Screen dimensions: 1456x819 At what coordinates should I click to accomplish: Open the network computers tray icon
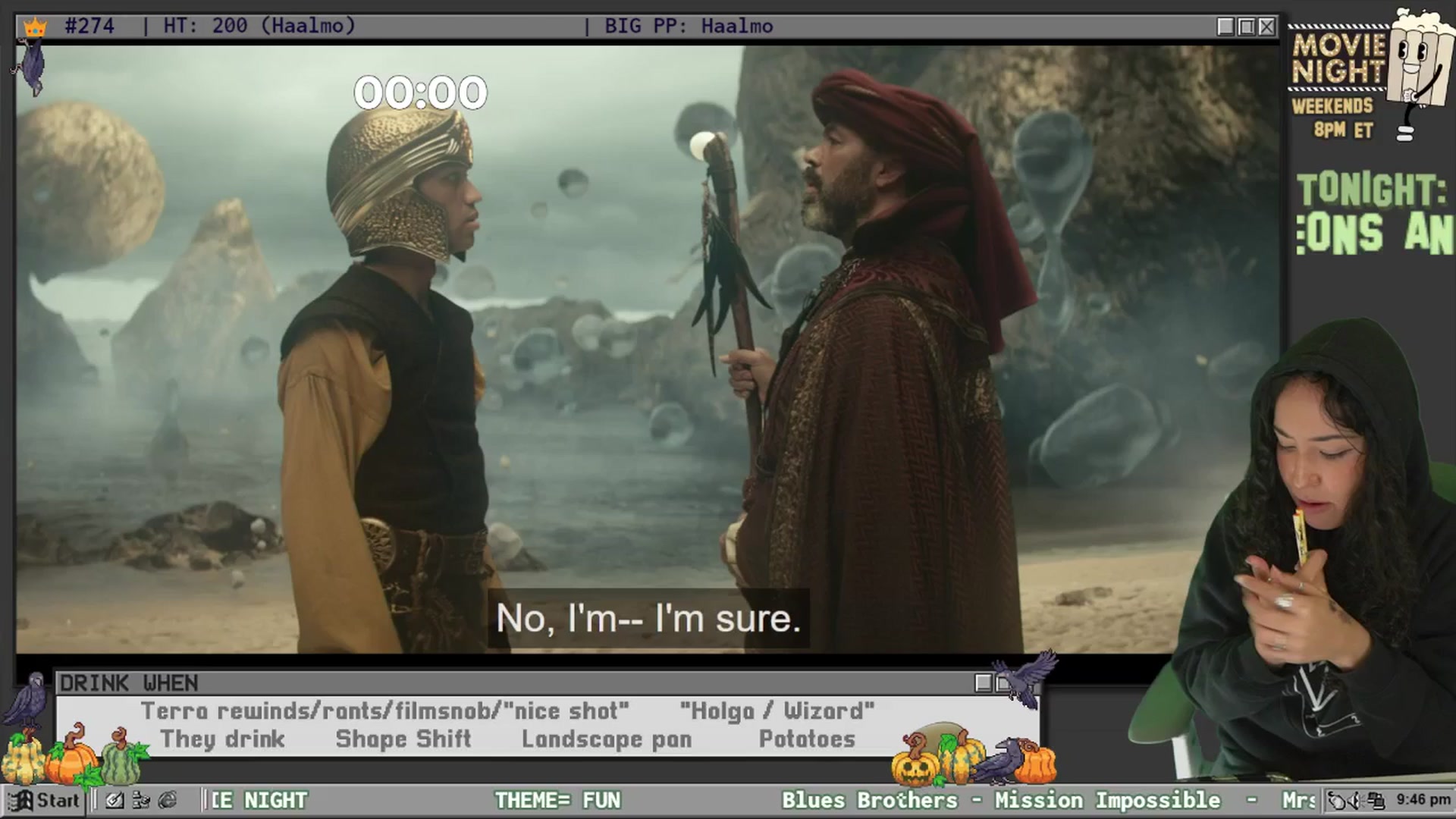coord(1376,800)
